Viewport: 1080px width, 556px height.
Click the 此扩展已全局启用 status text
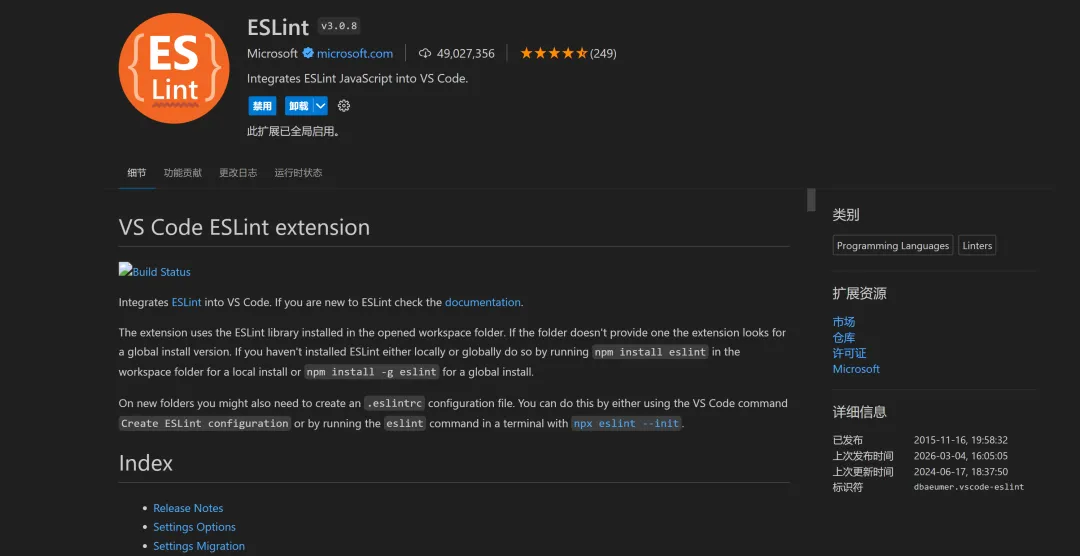click(293, 131)
